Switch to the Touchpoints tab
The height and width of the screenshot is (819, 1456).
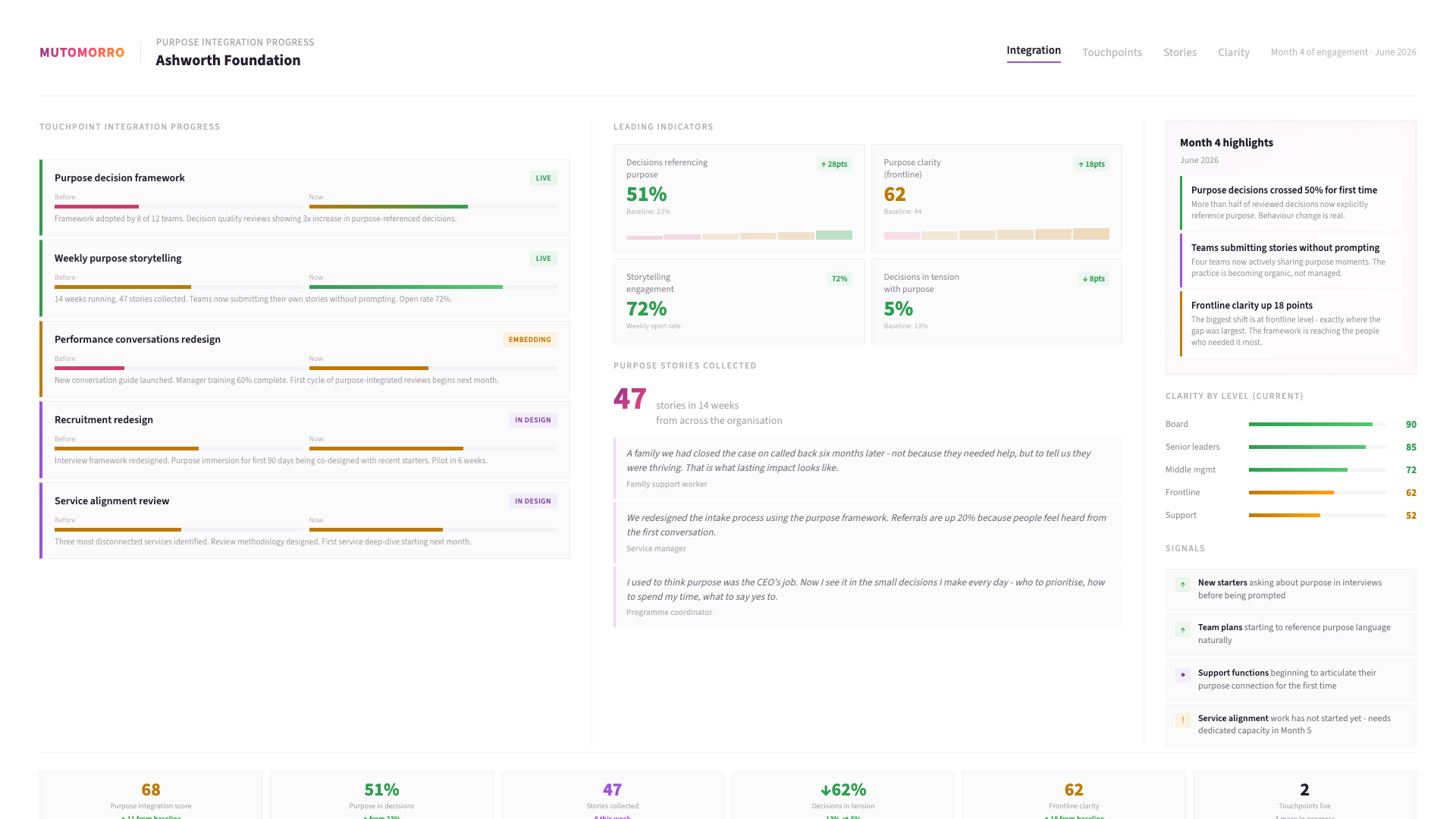[1112, 52]
